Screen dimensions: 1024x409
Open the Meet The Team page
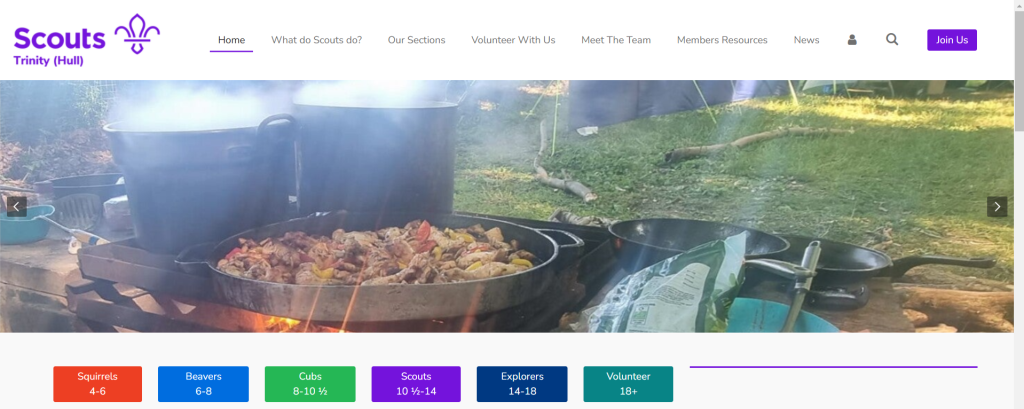[x=616, y=40]
